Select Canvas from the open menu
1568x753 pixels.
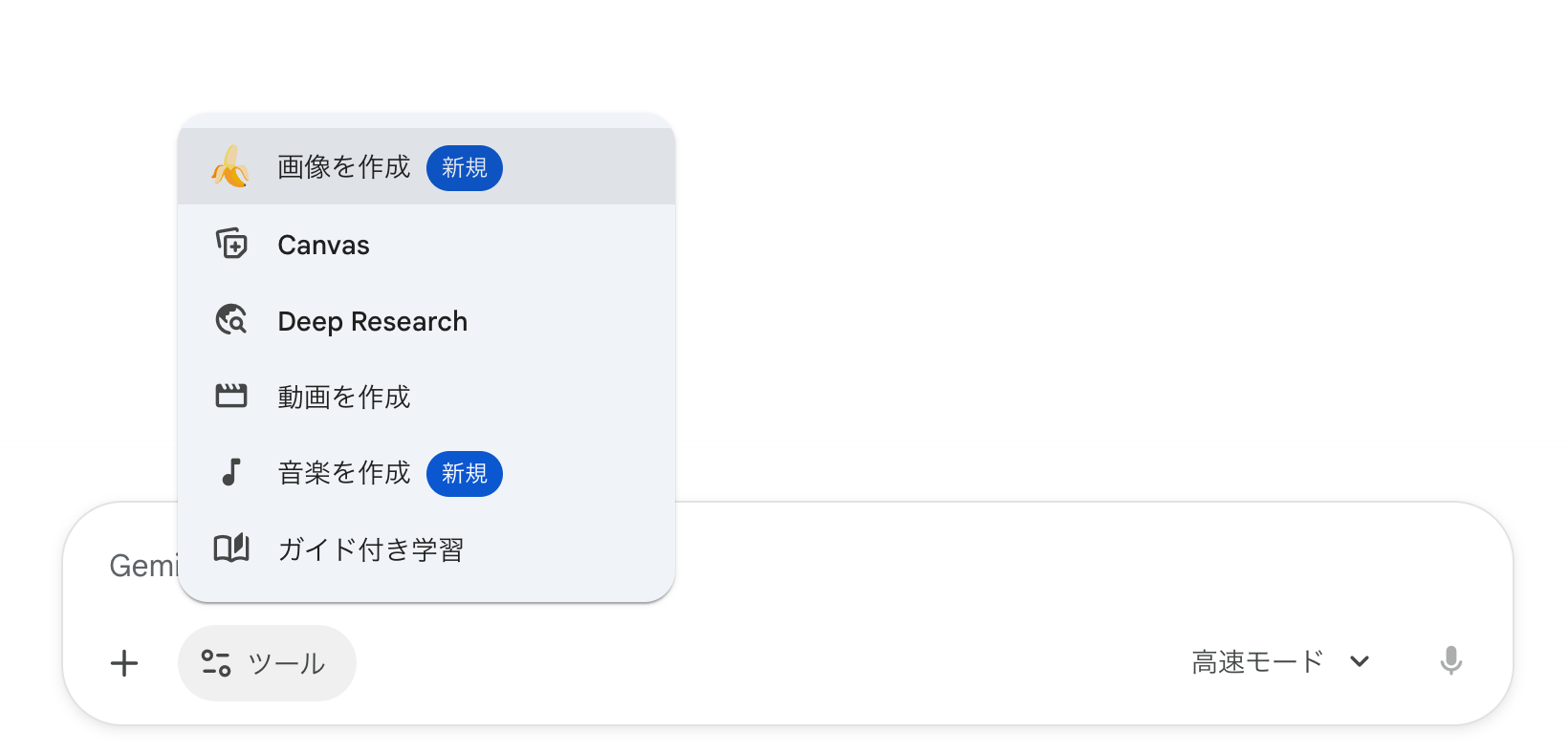322,245
